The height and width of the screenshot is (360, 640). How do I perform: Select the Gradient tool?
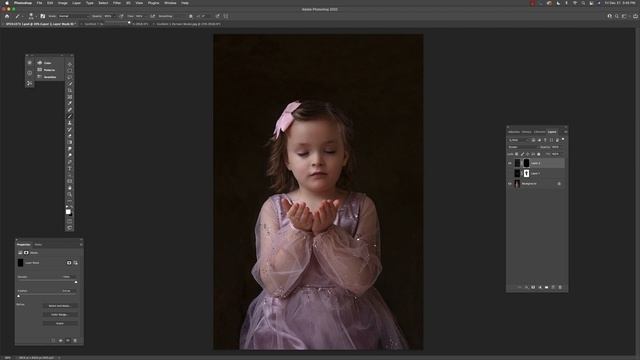click(70, 142)
